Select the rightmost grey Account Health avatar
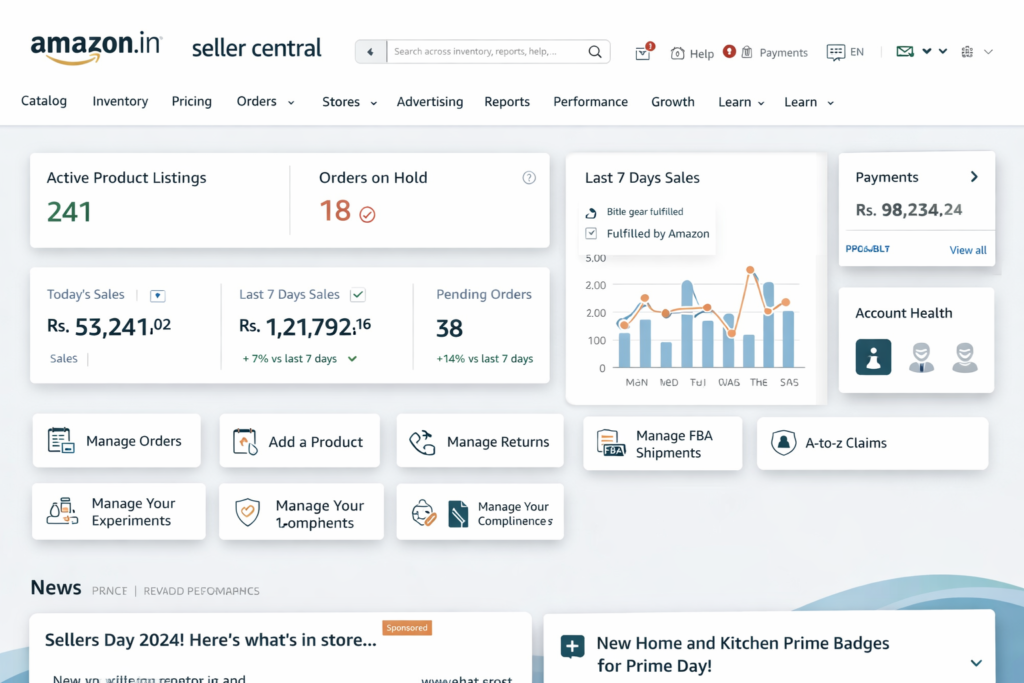 pyautogui.click(x=965, y=358)
